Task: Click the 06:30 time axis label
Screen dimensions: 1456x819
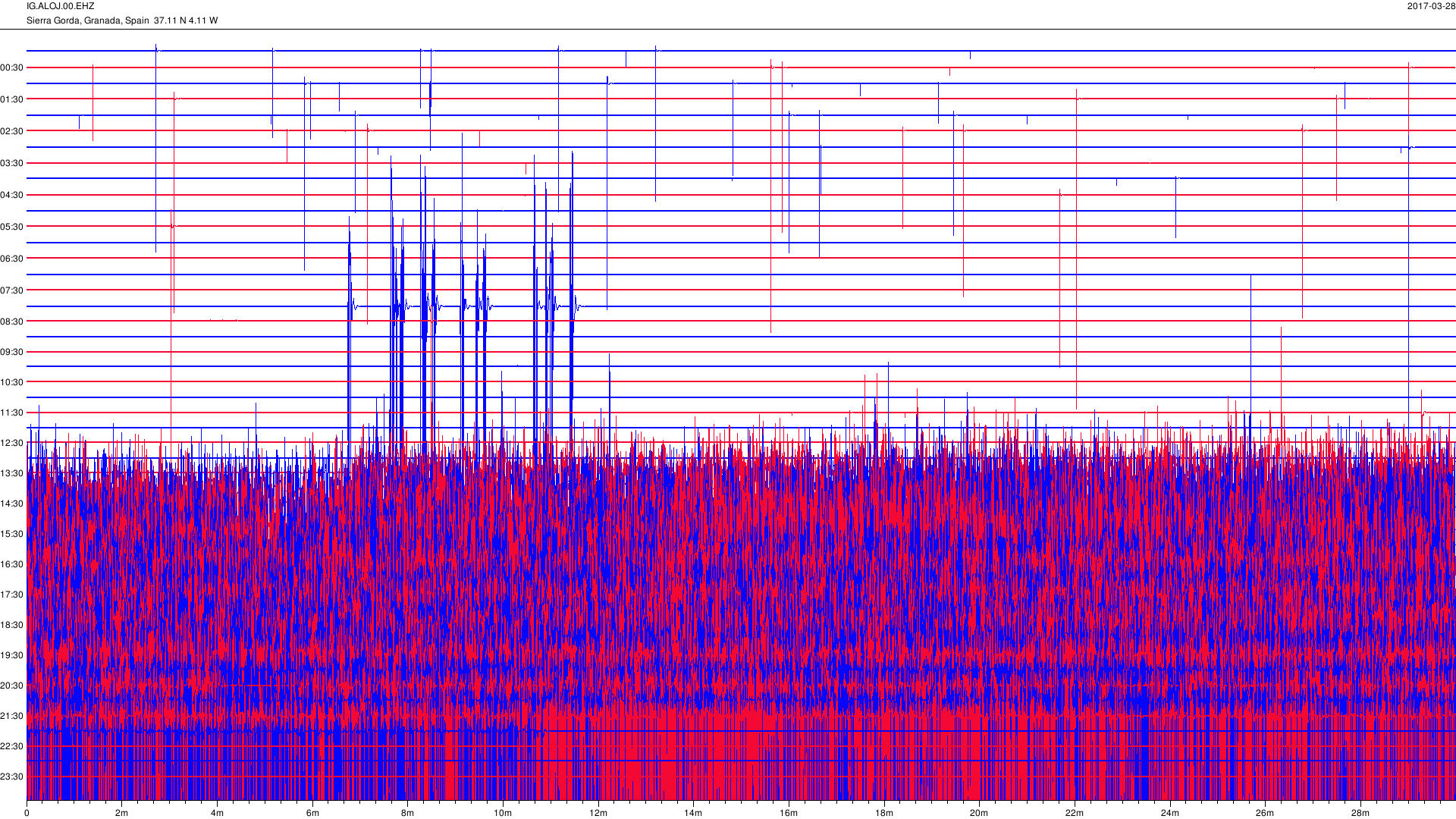Action: point(12,259)
